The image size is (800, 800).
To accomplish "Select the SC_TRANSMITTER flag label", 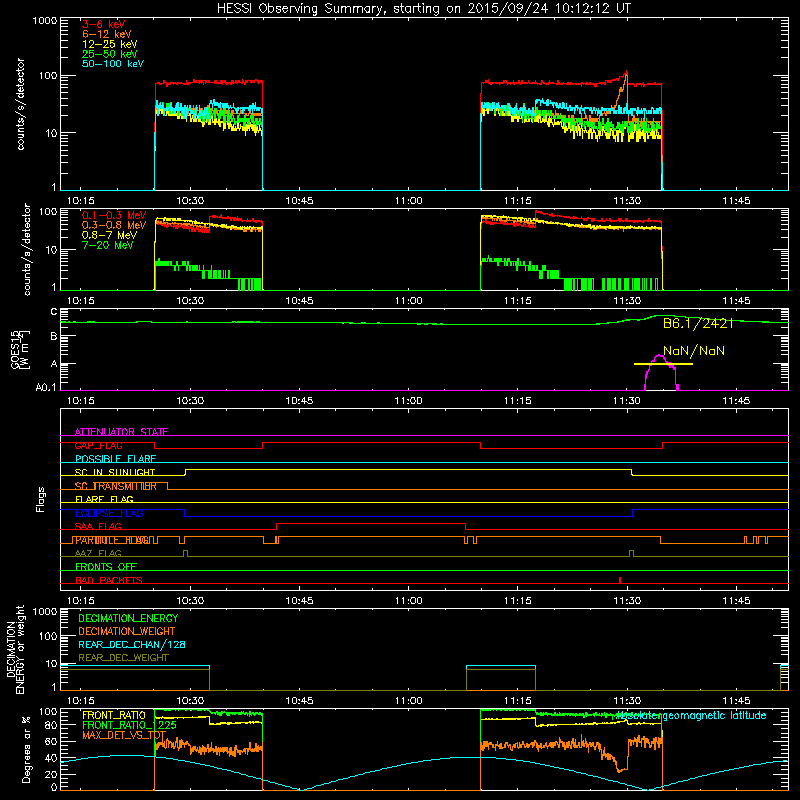I will (x=116, y=486).
